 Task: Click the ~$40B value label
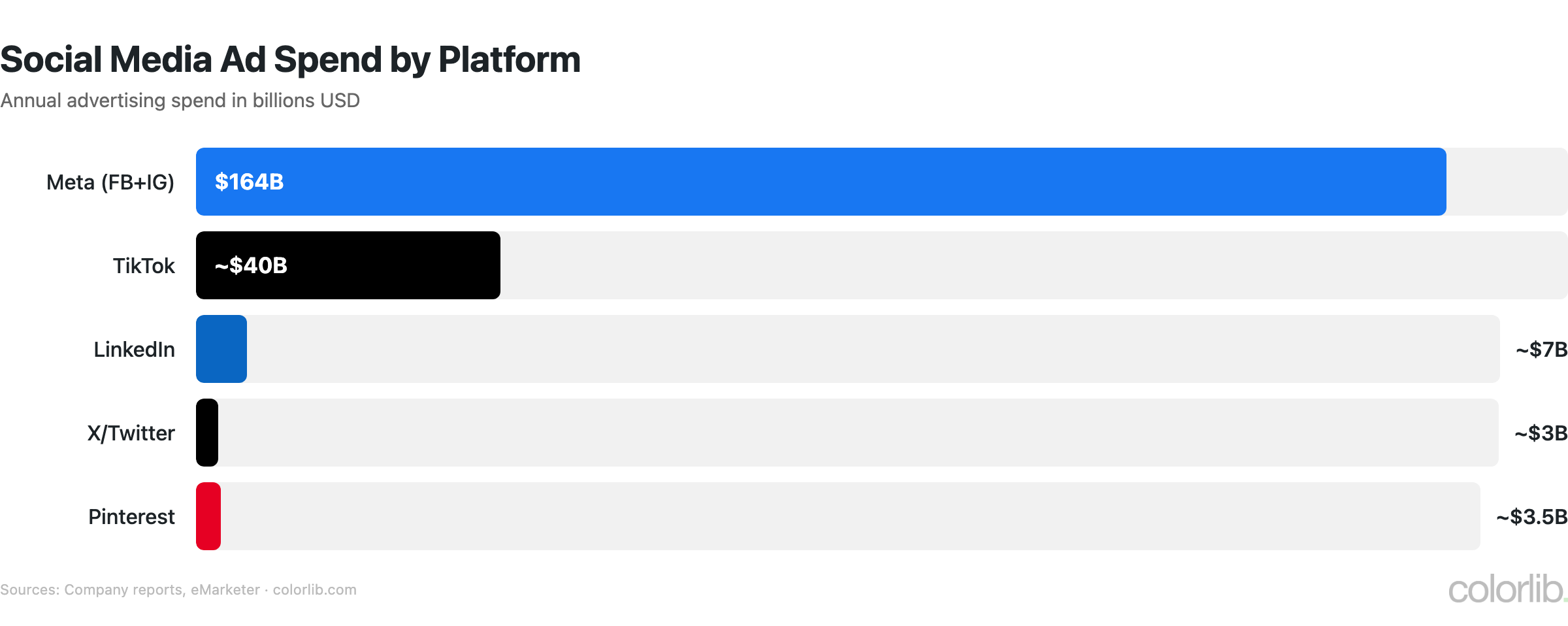tap(251, 265)
